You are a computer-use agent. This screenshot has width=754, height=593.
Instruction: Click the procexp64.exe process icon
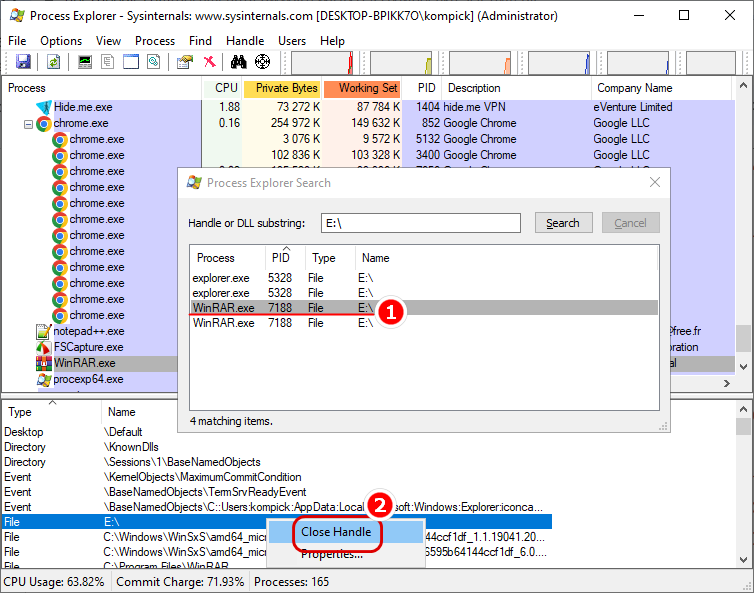click(44, 379)
